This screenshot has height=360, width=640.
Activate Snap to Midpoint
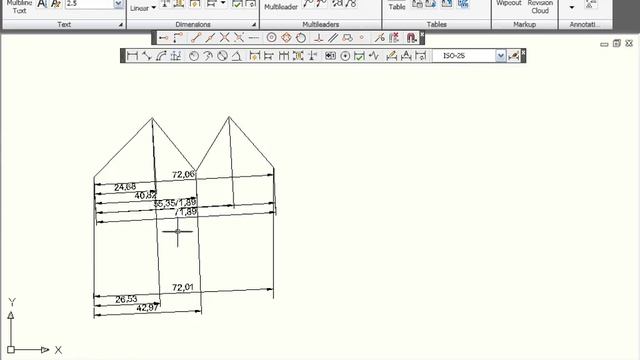[210, 38]
